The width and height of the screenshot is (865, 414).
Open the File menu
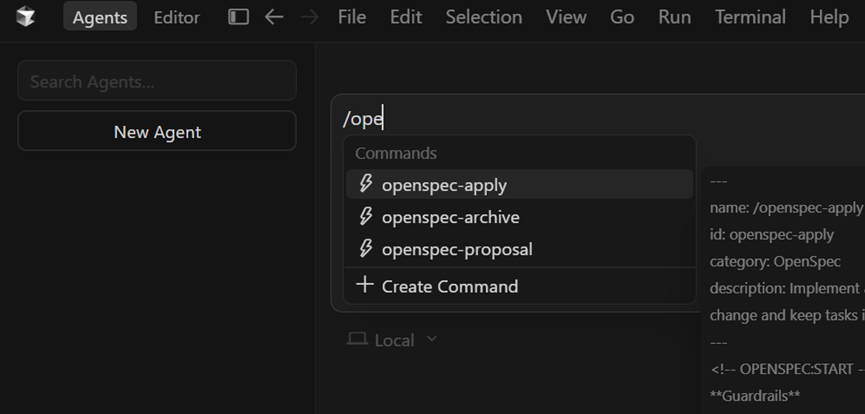tap(351, 17)
